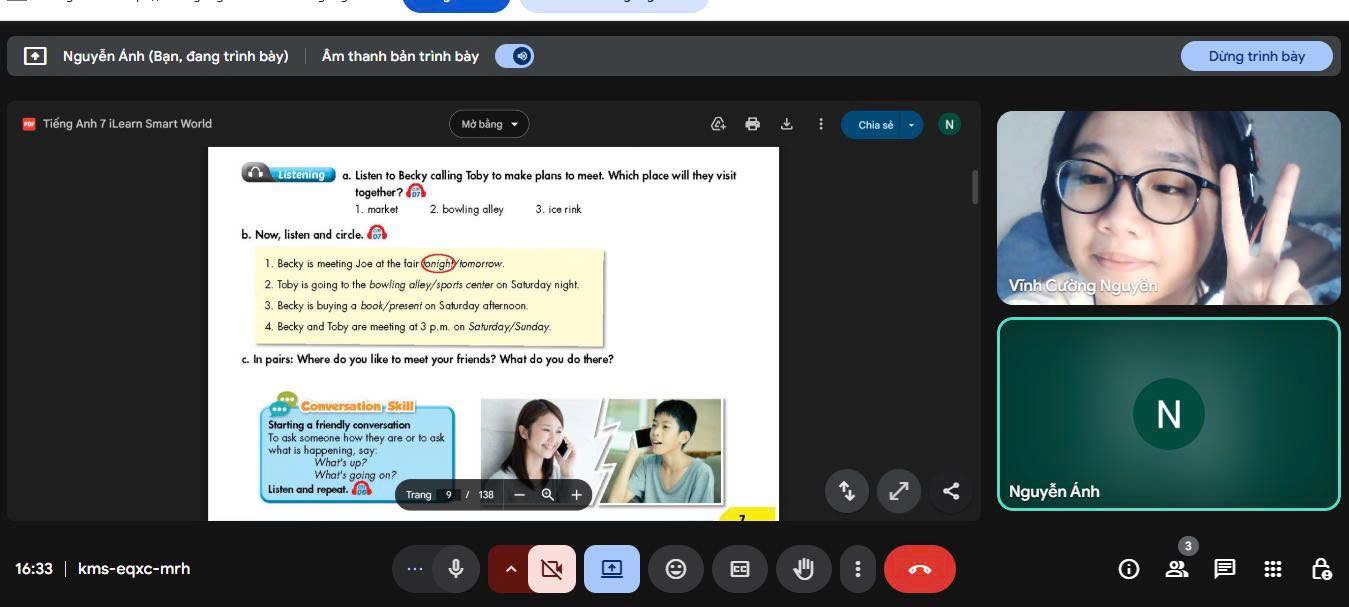This screenshot has height=607, width=1349.
Task: Click the Chia sẻ button
Action: [x=872, y=124]
